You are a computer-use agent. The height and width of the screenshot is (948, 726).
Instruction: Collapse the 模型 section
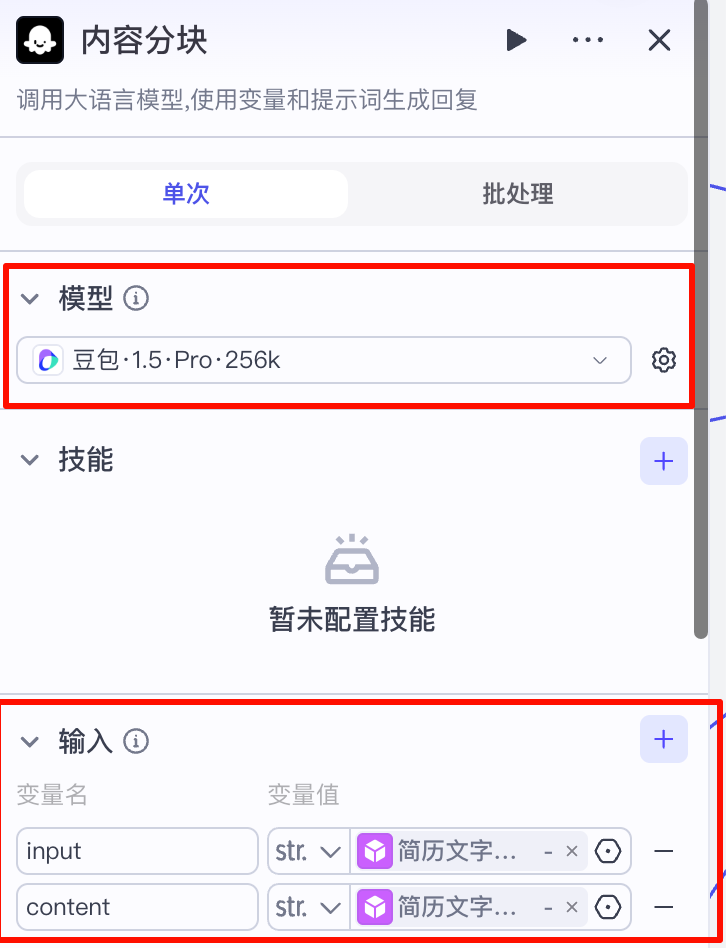click(x=30, y=298)
